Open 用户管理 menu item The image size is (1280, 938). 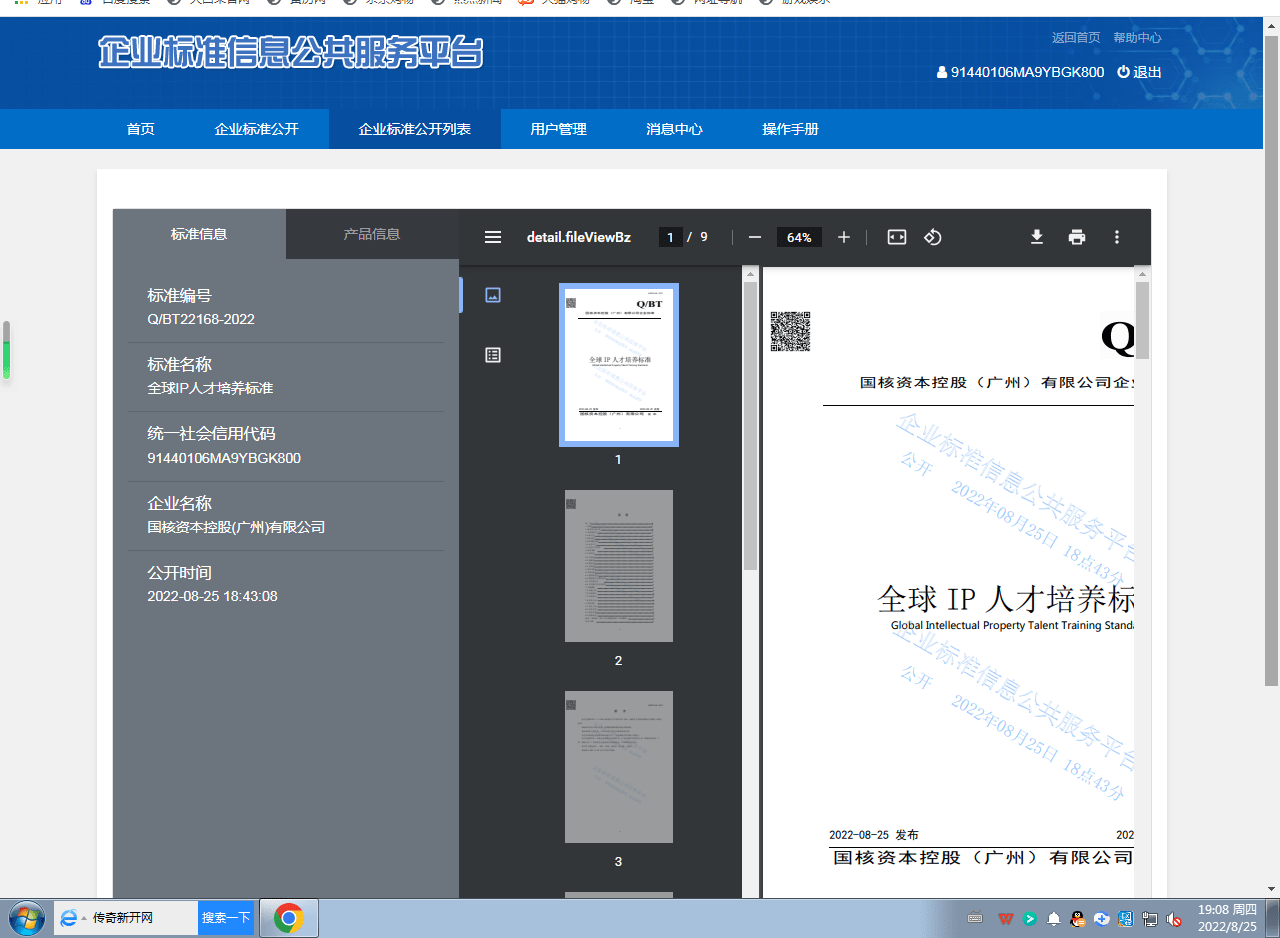pos(559,129)
